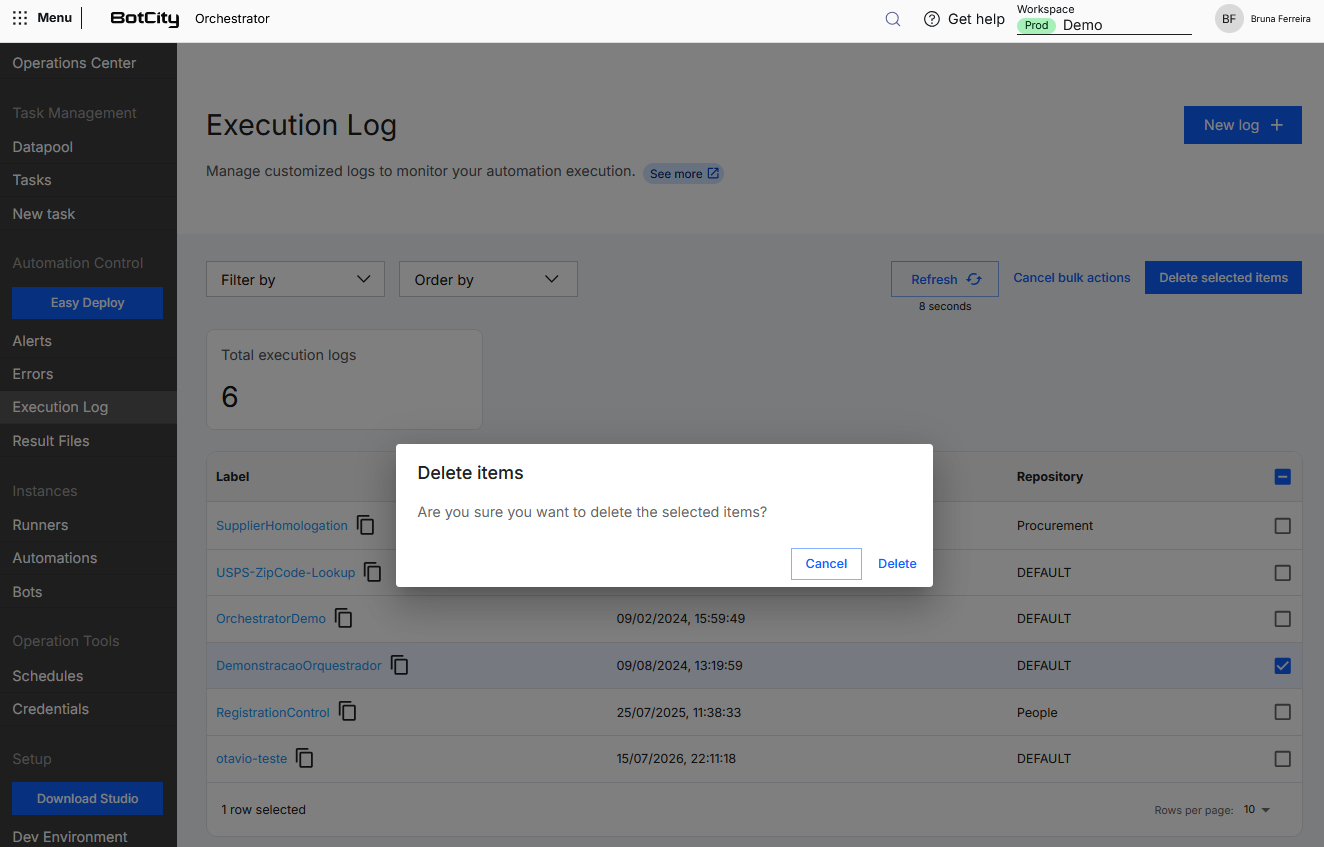Click the New log button

coord(1243,125)
